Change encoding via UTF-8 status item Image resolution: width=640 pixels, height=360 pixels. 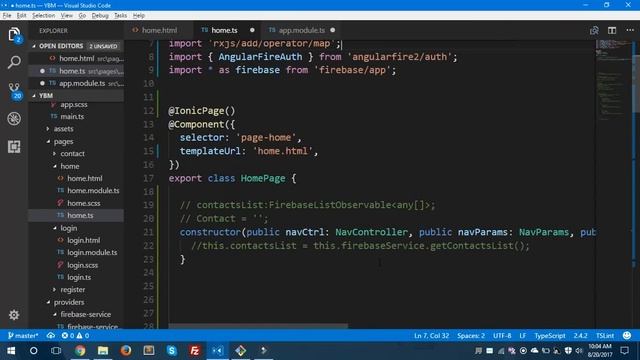[502, 336]
